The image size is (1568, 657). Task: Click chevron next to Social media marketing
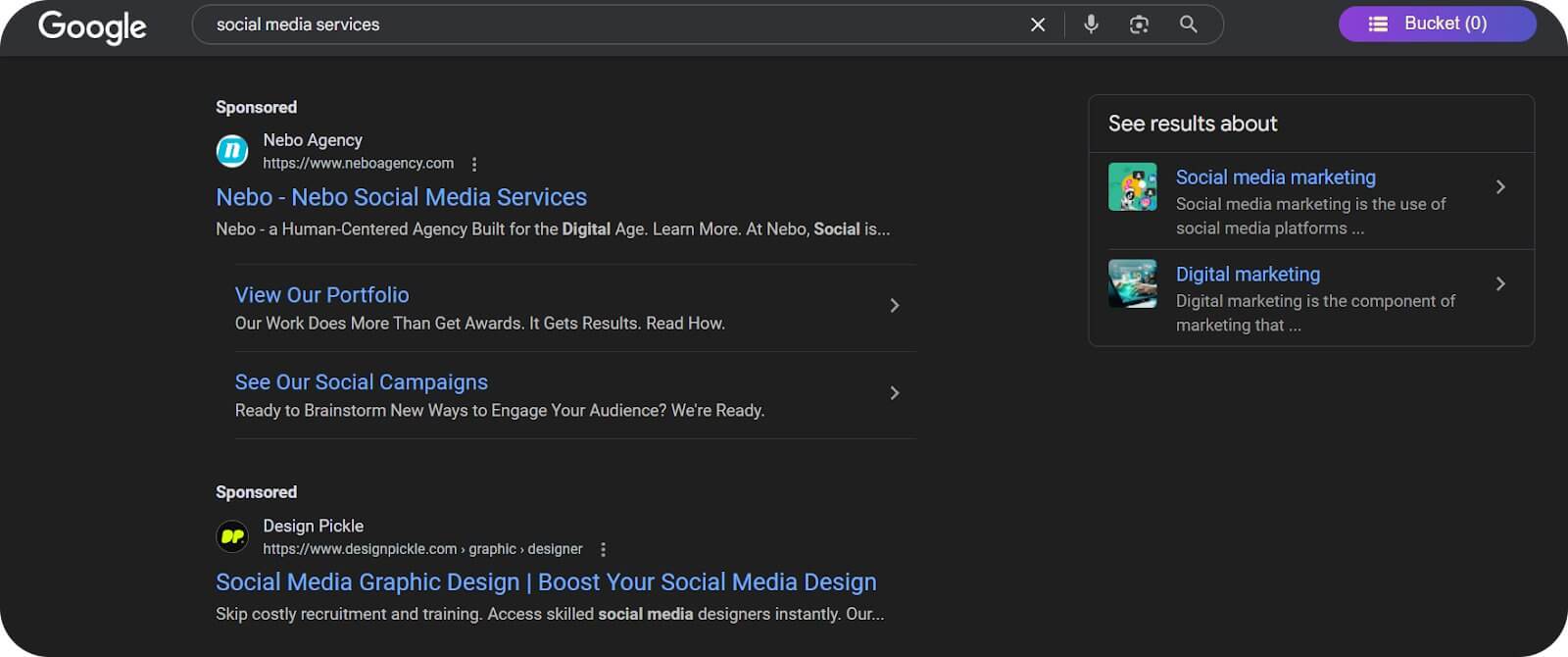[x=1499, y=186]
